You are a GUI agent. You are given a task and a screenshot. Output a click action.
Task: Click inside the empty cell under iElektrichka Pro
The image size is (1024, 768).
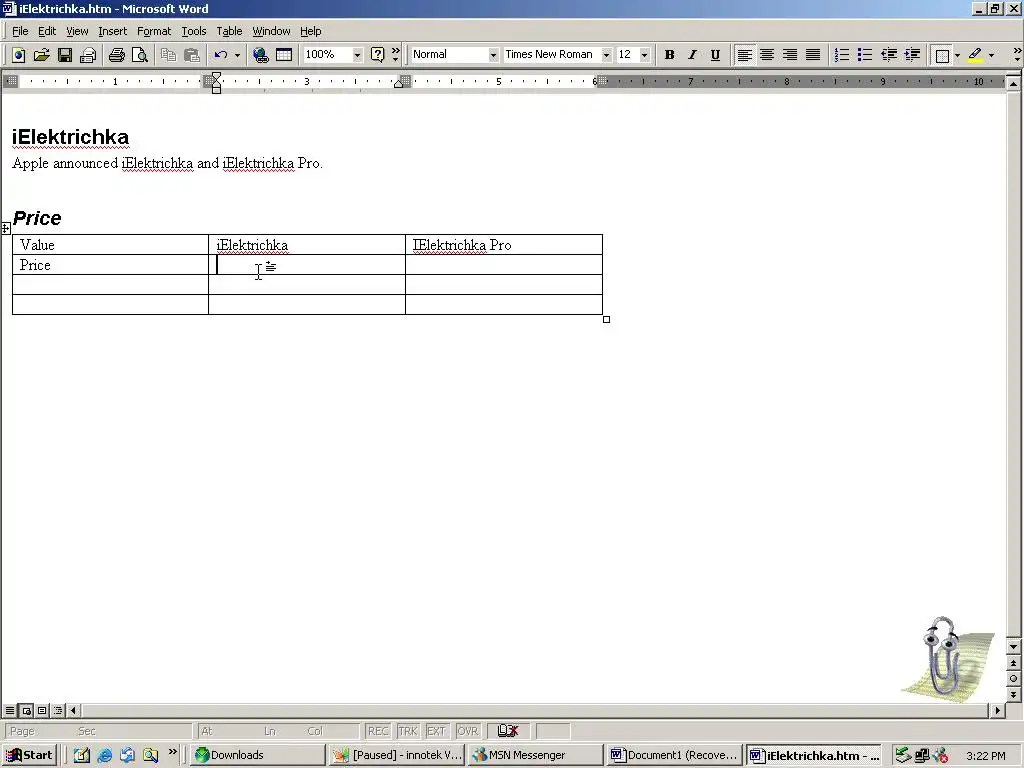click(x=504, y=264)
